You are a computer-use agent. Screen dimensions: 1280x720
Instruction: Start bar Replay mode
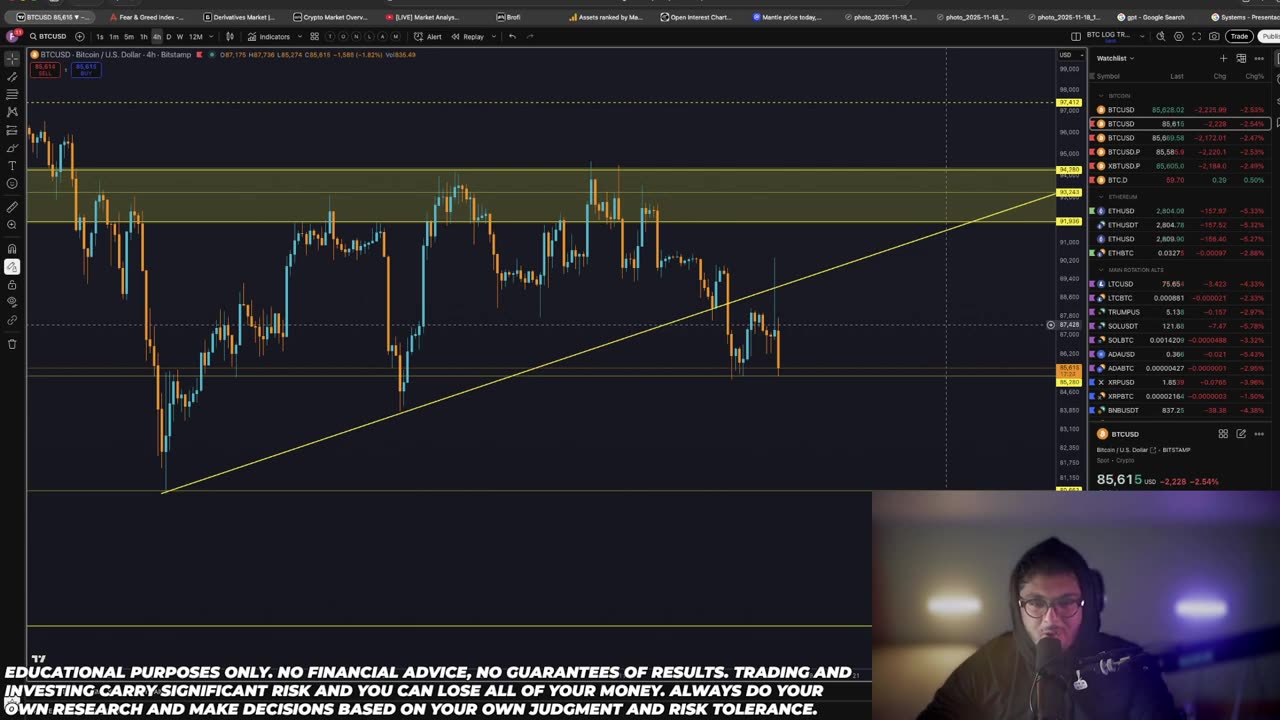click(467, 36)
